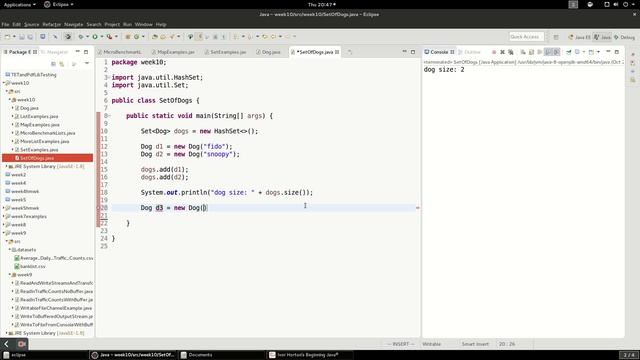The width and height of the screenshot is (640, 360).
Task: Click the Run External Tools icon
Action: pos(109,37)
